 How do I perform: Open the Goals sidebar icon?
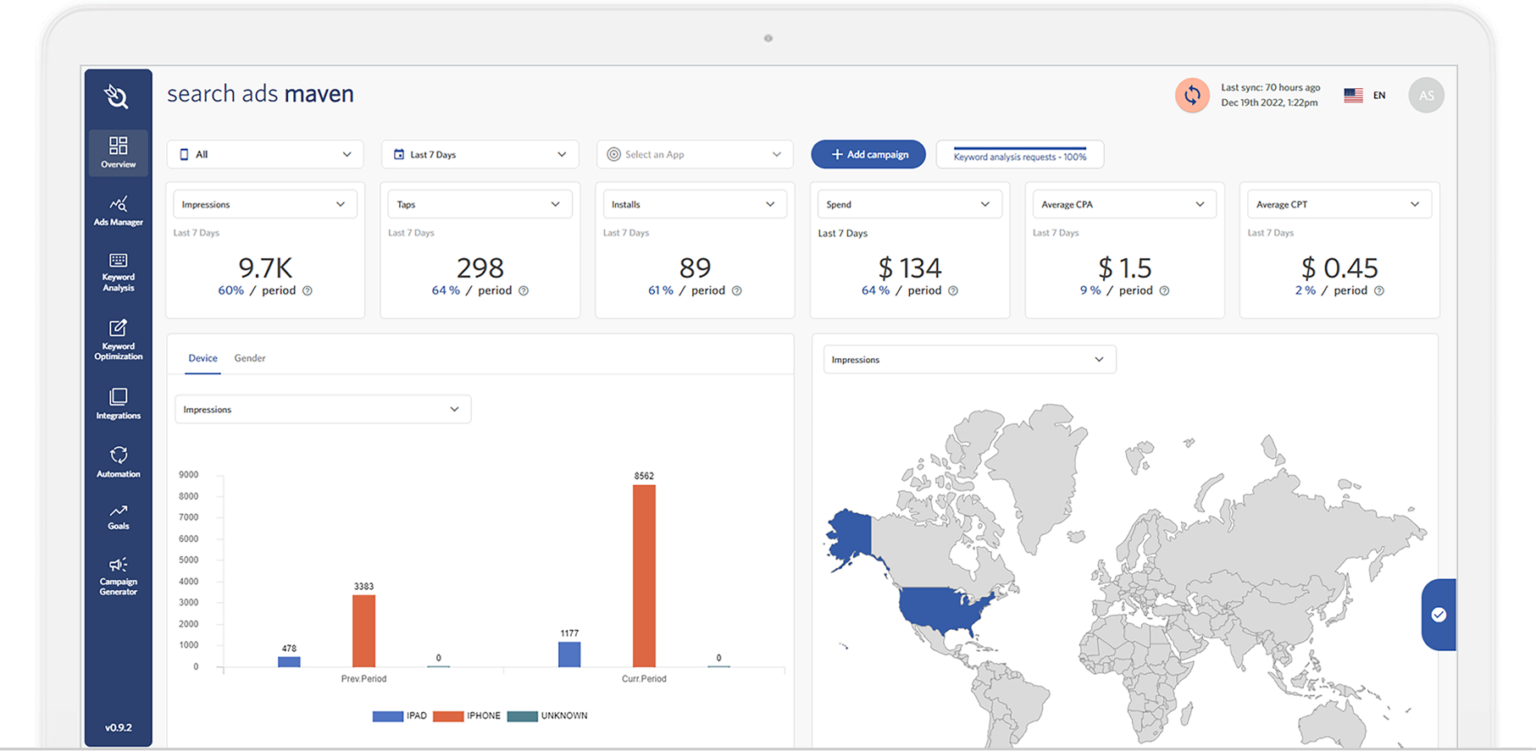tap(118, 516)
